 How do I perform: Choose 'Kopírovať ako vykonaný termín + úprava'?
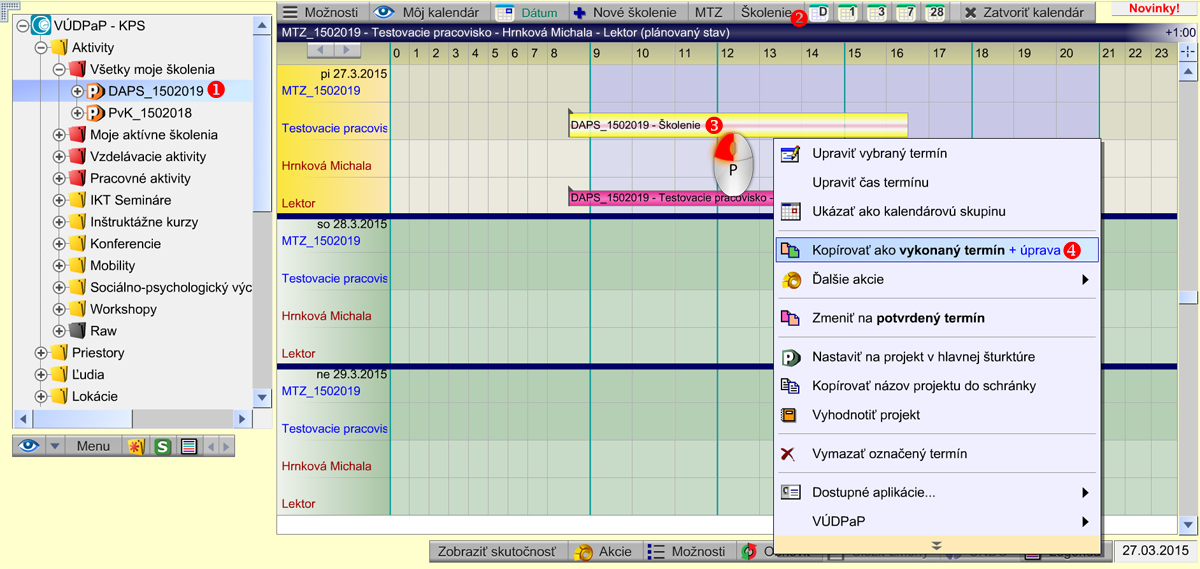tap(936, 251)
